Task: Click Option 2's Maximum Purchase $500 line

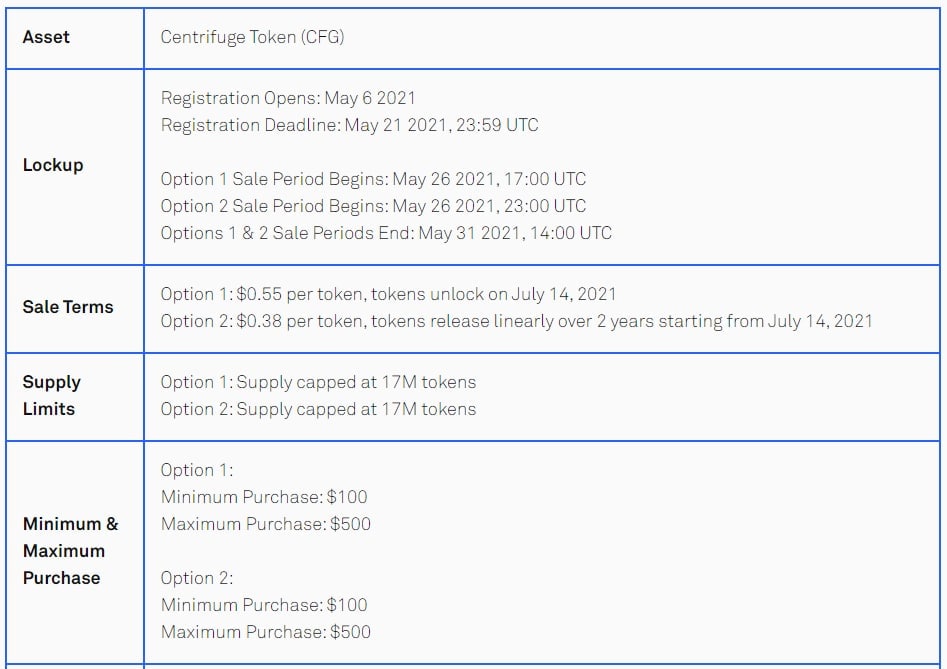Action: click(x=266, y=632)
